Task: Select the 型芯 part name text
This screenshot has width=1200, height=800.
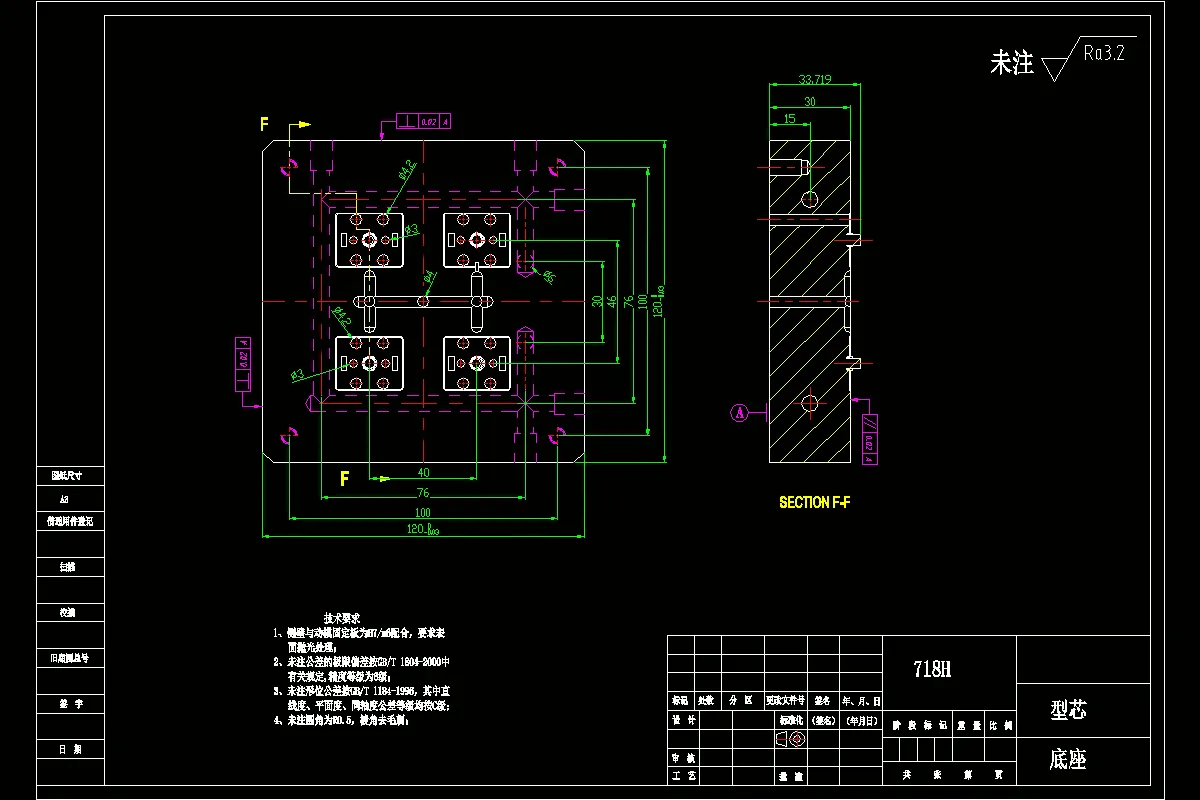Action: 1068,710
